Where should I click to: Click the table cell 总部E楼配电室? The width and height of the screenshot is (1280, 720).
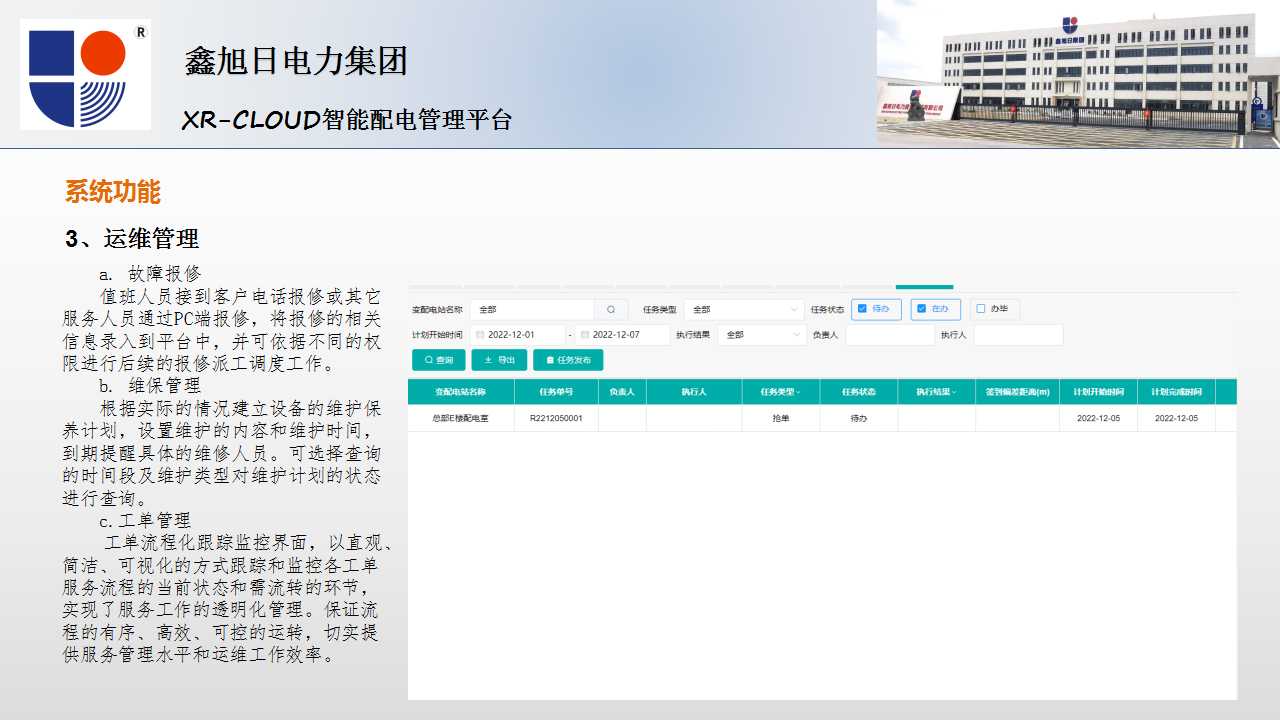(461, 418)
